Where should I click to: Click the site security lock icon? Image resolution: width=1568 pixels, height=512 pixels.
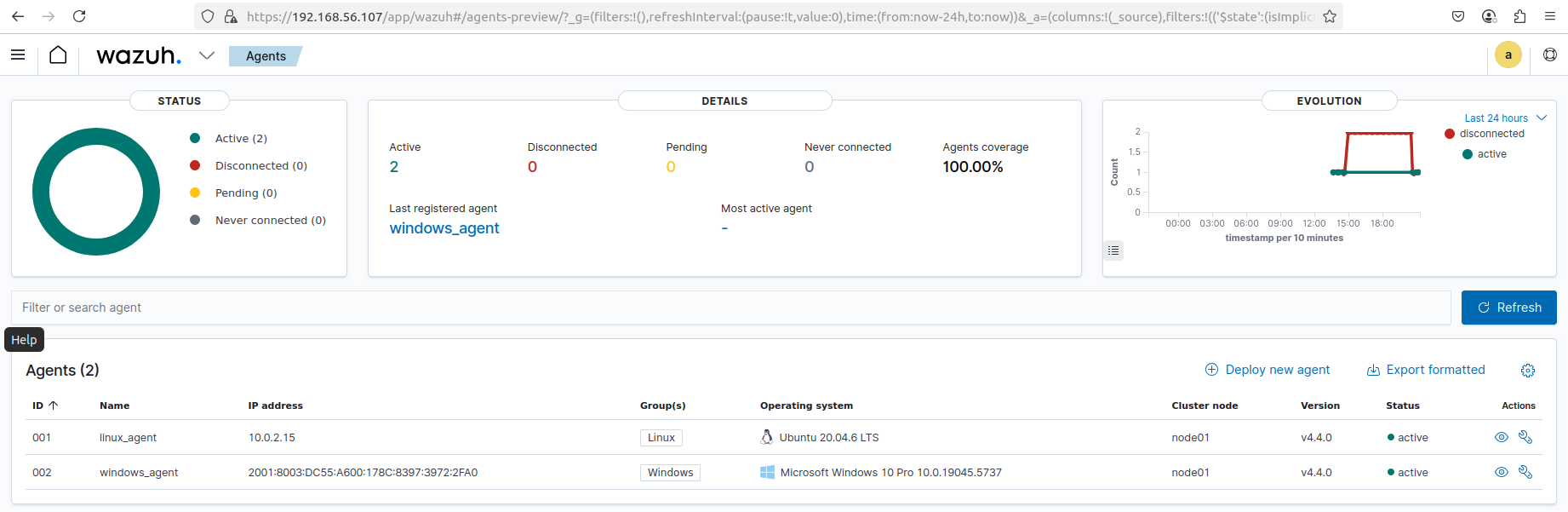231,16
